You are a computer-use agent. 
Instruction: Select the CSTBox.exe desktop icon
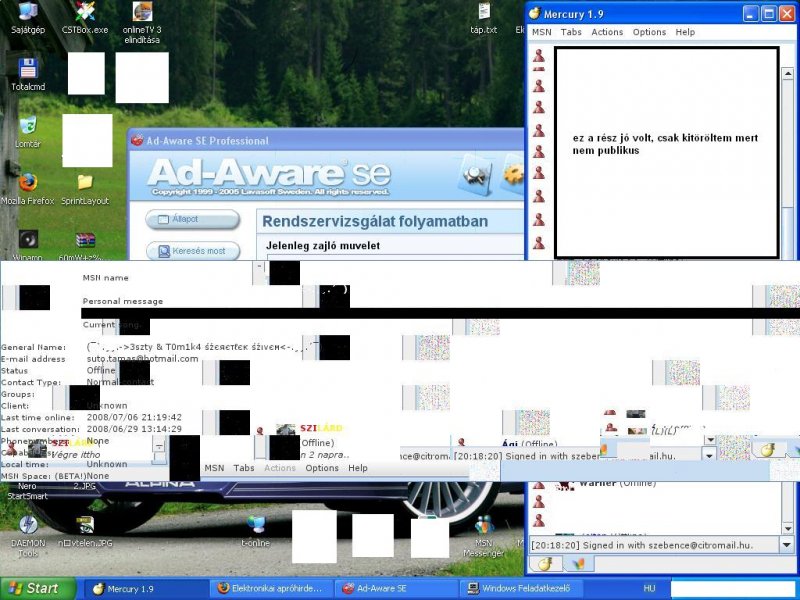click(x=85, y=18)
